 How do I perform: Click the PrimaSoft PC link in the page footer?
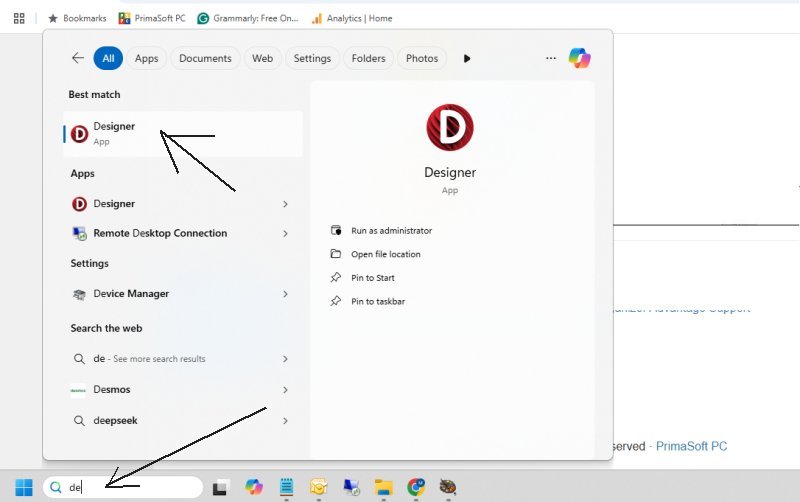[x=691, y=446]
